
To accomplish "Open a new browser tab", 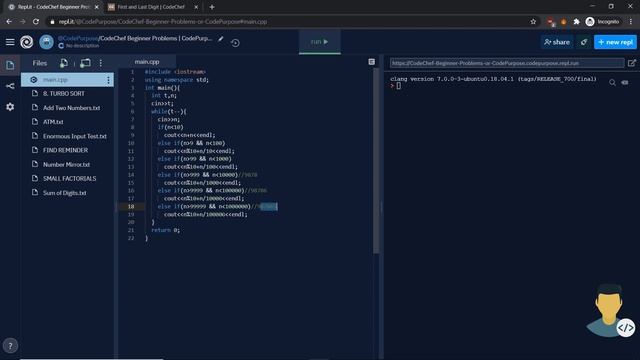I will coord(212,7).
